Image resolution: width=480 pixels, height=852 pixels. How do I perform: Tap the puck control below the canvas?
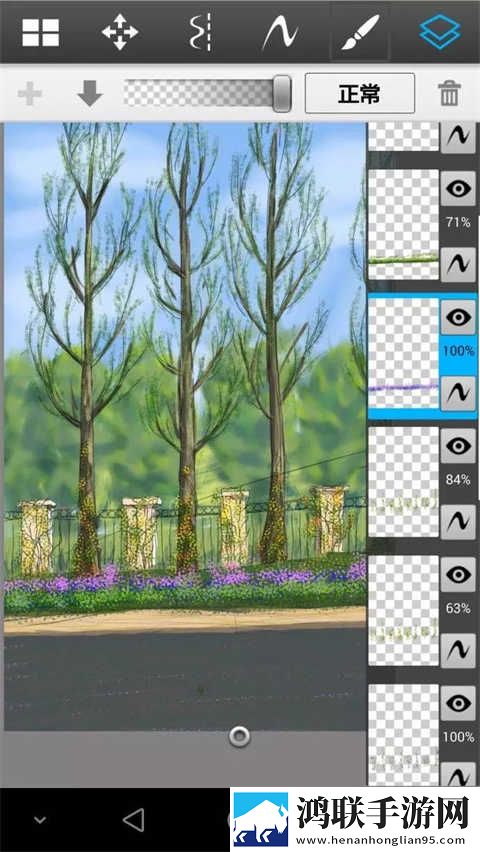[x=239, y=737]
